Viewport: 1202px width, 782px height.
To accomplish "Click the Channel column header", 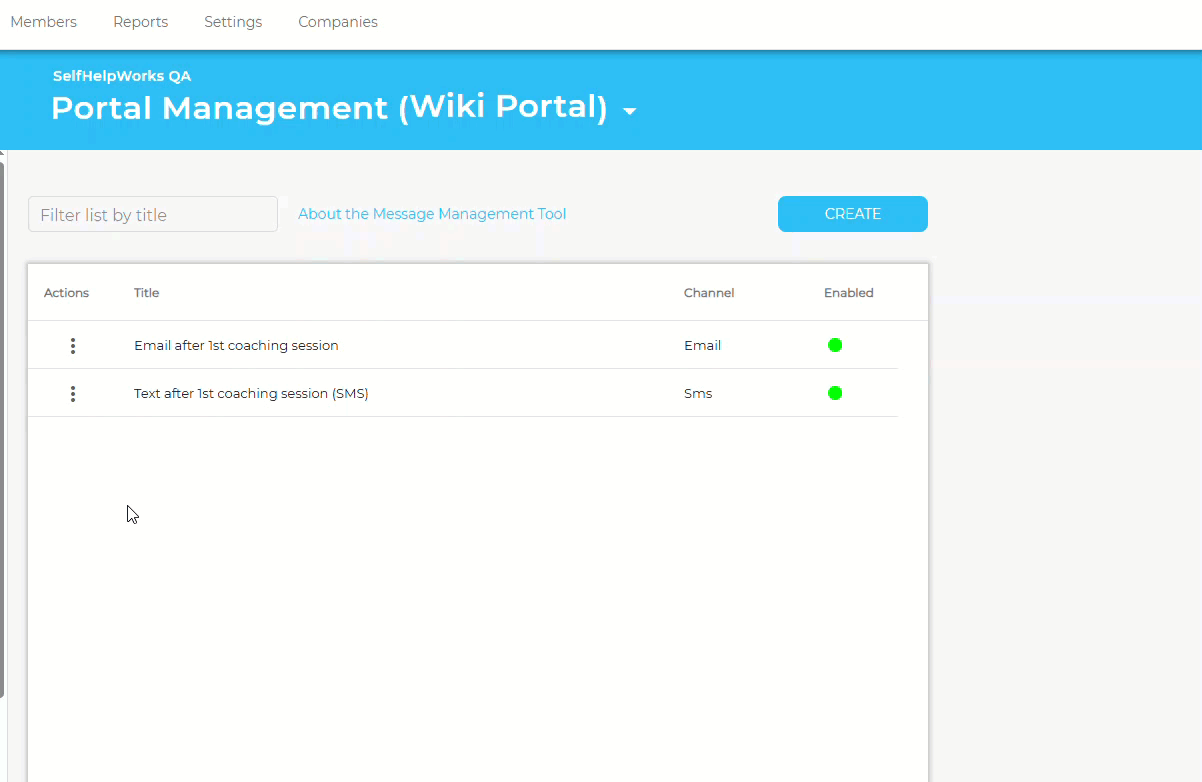I will (709, 293).
